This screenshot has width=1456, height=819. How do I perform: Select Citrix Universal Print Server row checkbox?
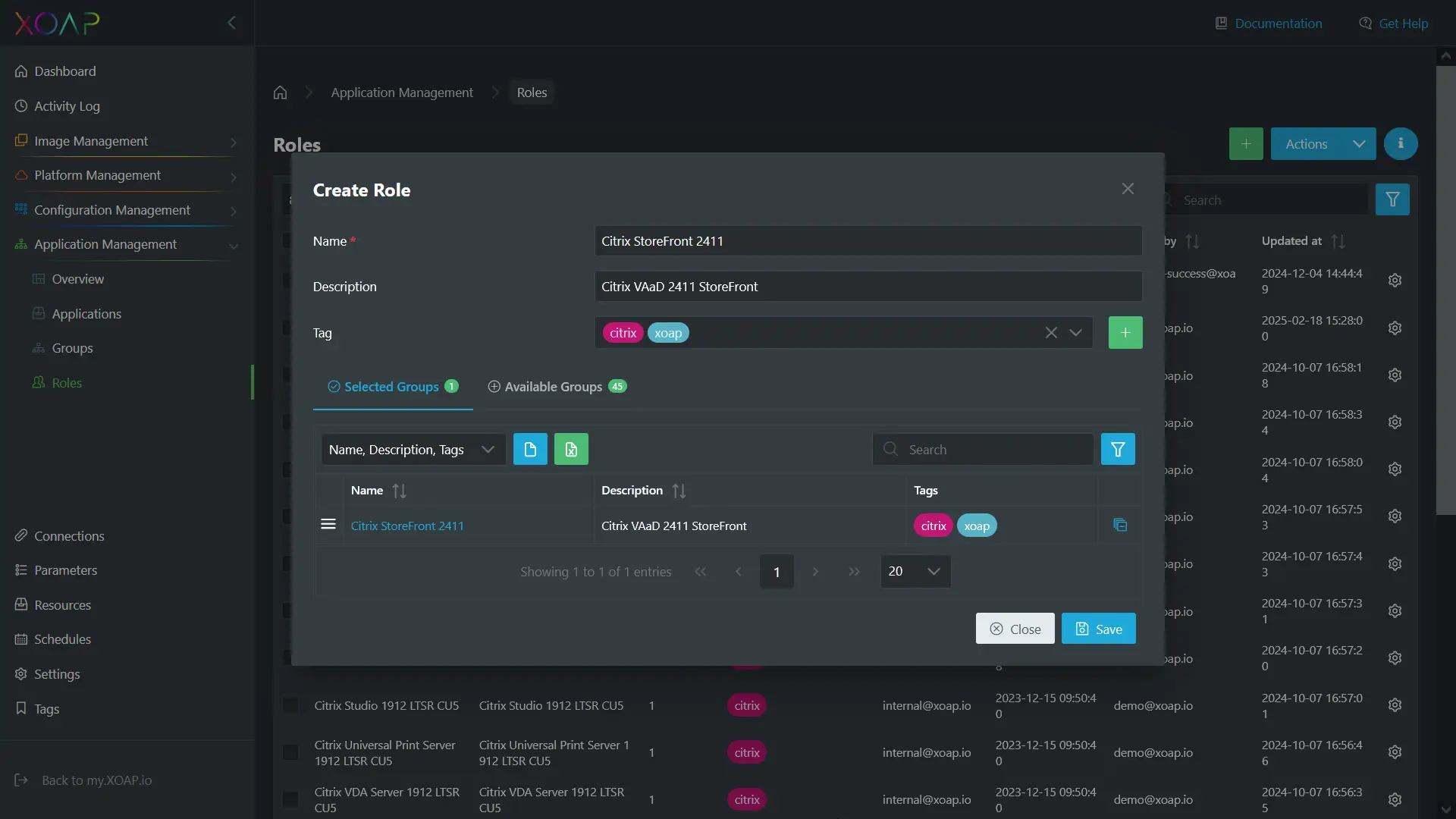coord(290,753)
